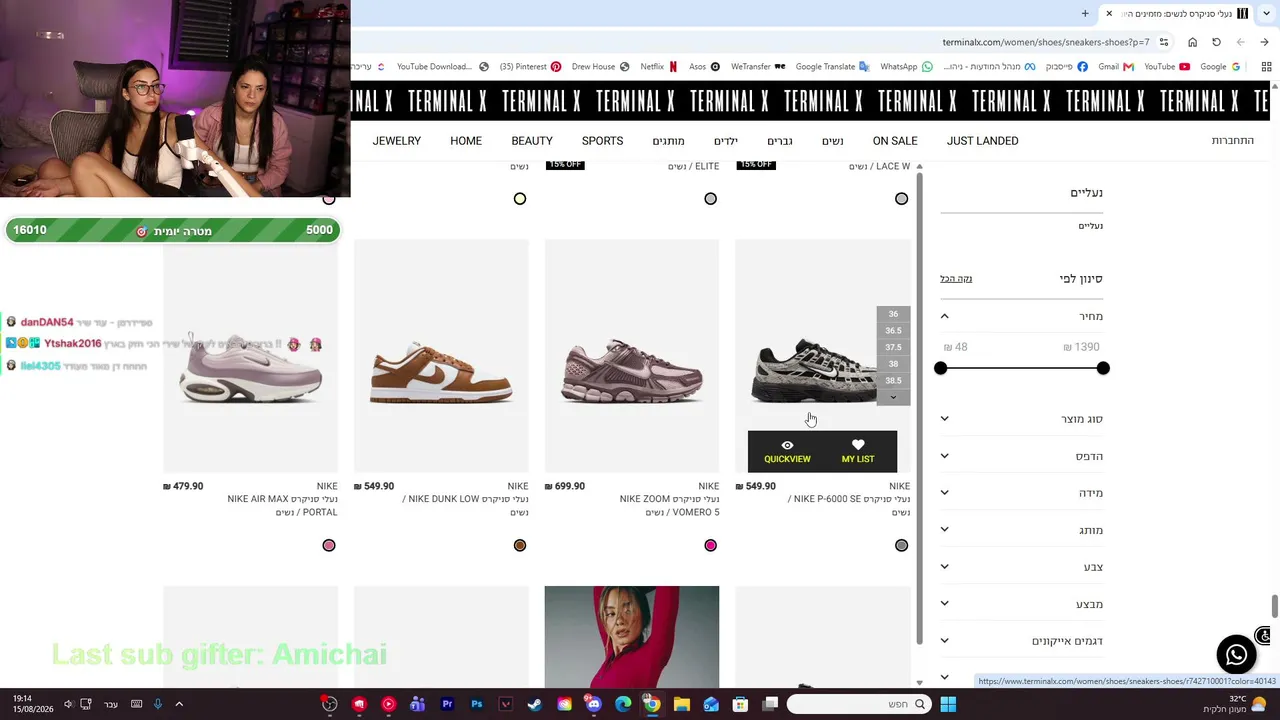Open the WhatsApp bookmark link

[906, 67]
